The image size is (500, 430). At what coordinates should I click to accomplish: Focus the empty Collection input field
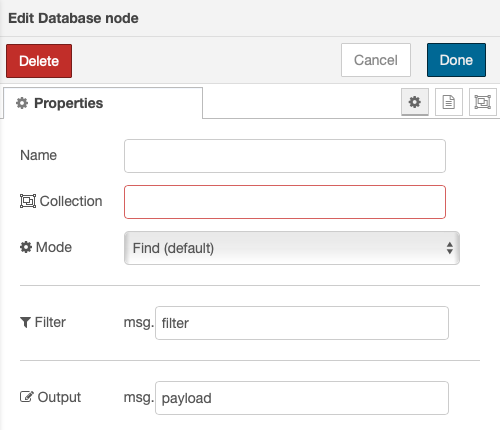285,202
